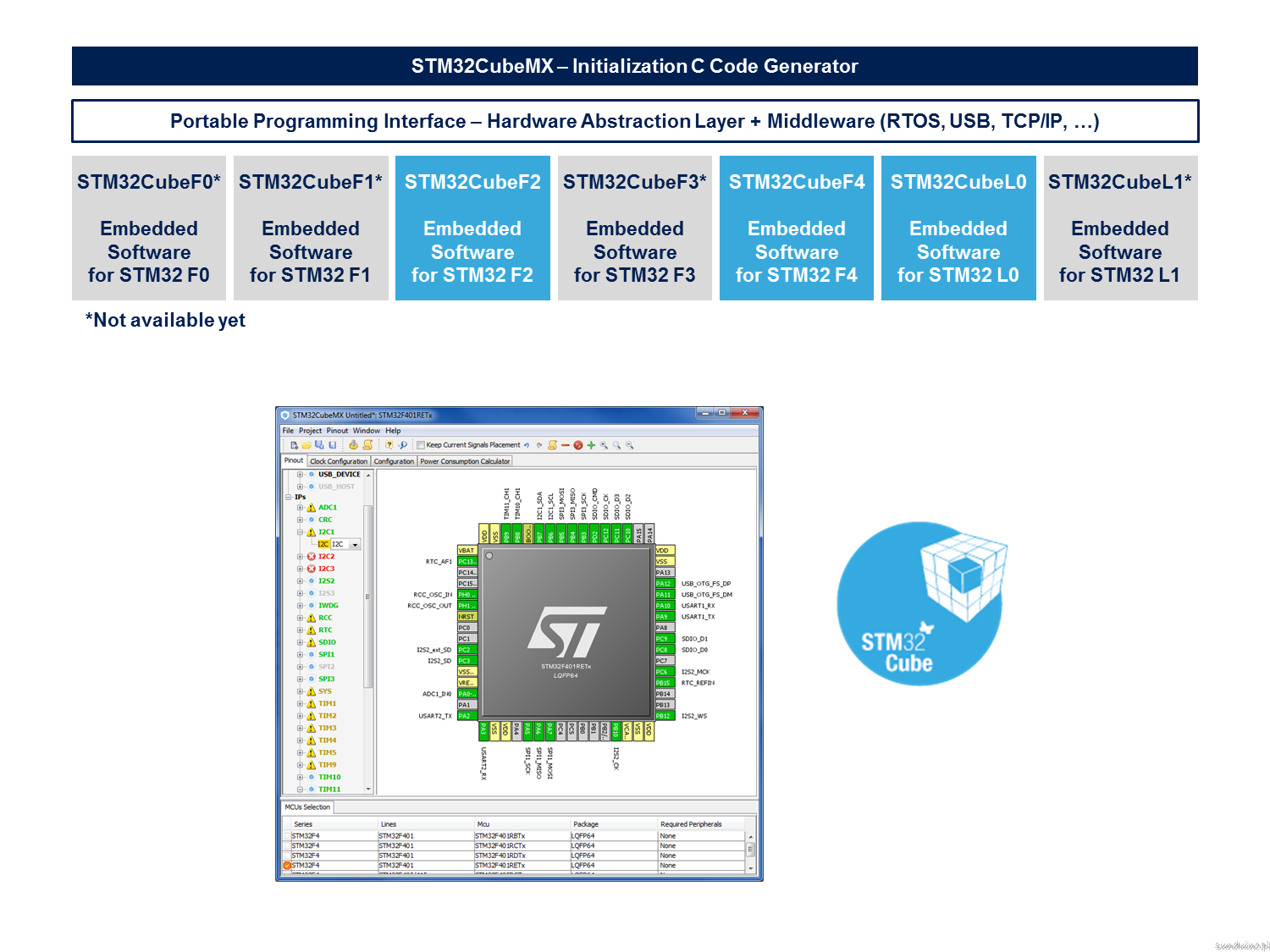Select SPI1 in the peripheral tree

point(326,655)
